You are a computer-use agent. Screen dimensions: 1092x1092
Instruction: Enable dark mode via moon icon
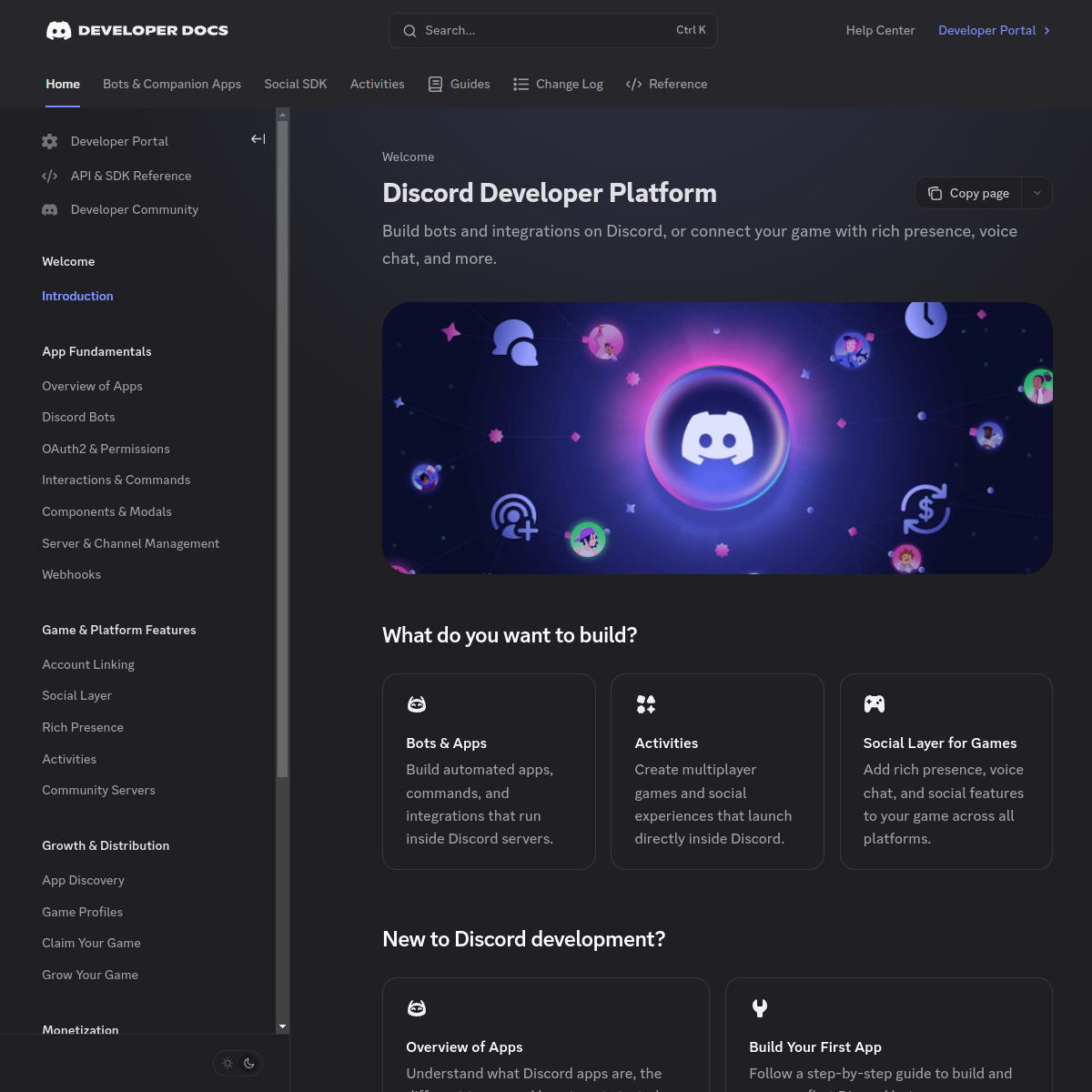[249, 1063]
